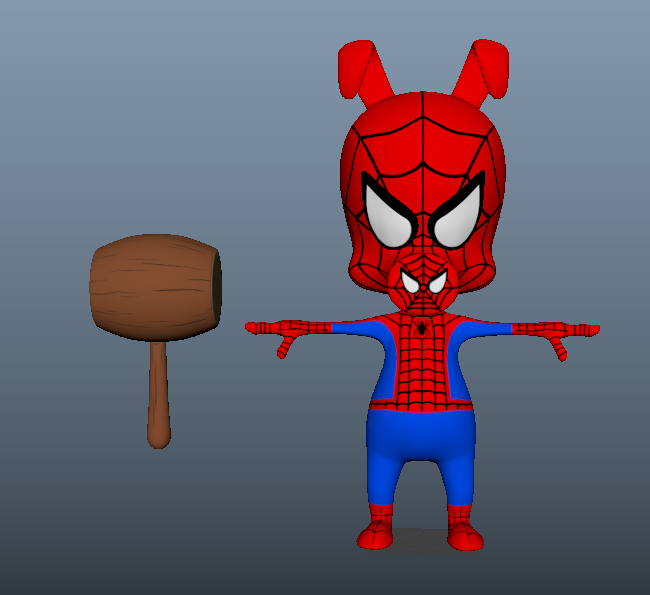Pick the mallet's wooden handle

(159, 395)
